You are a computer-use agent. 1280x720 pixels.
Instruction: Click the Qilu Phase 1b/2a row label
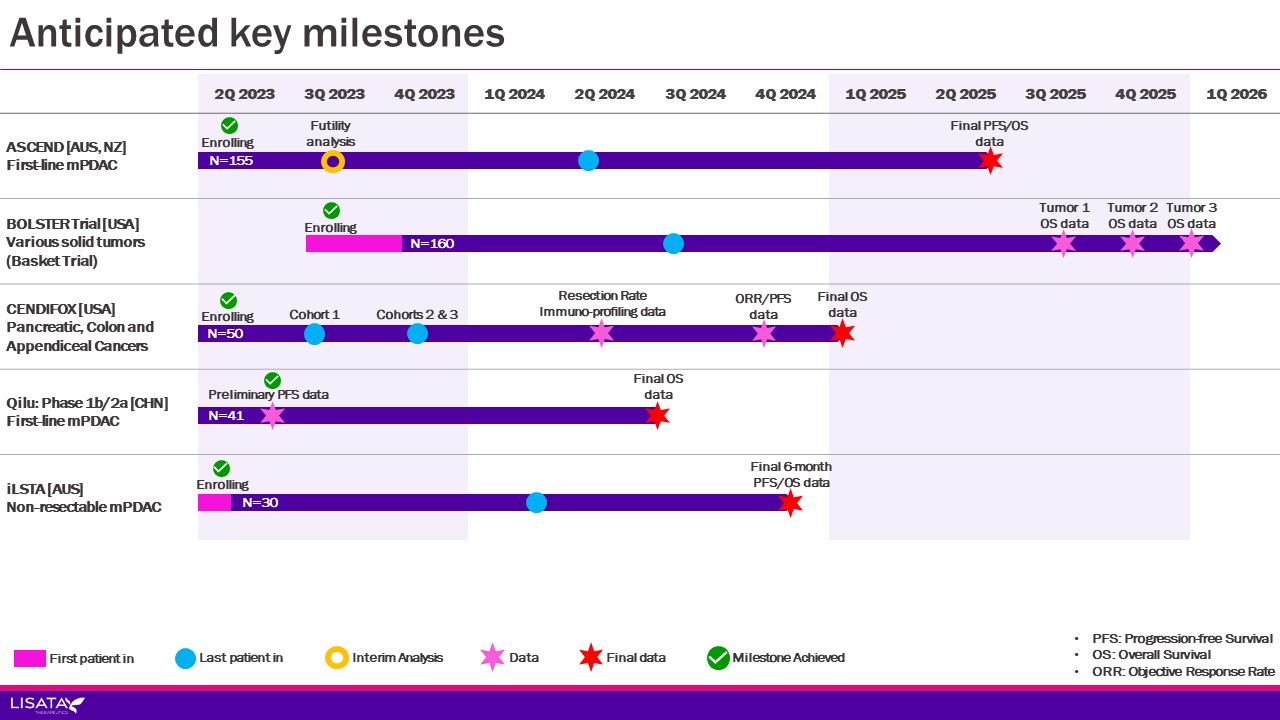click(87, 412)
